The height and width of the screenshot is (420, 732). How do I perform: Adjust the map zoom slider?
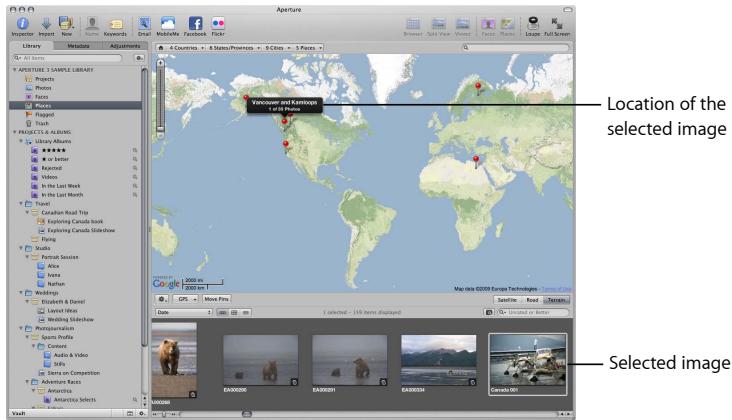click(161, 128)
